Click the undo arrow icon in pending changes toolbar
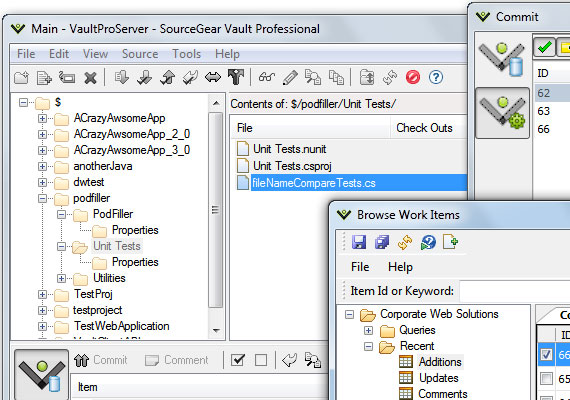 click(289, 360)
